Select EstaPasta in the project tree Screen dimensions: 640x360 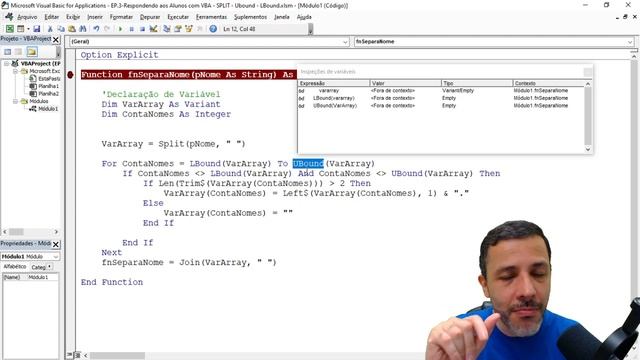[x=49, y=78]
